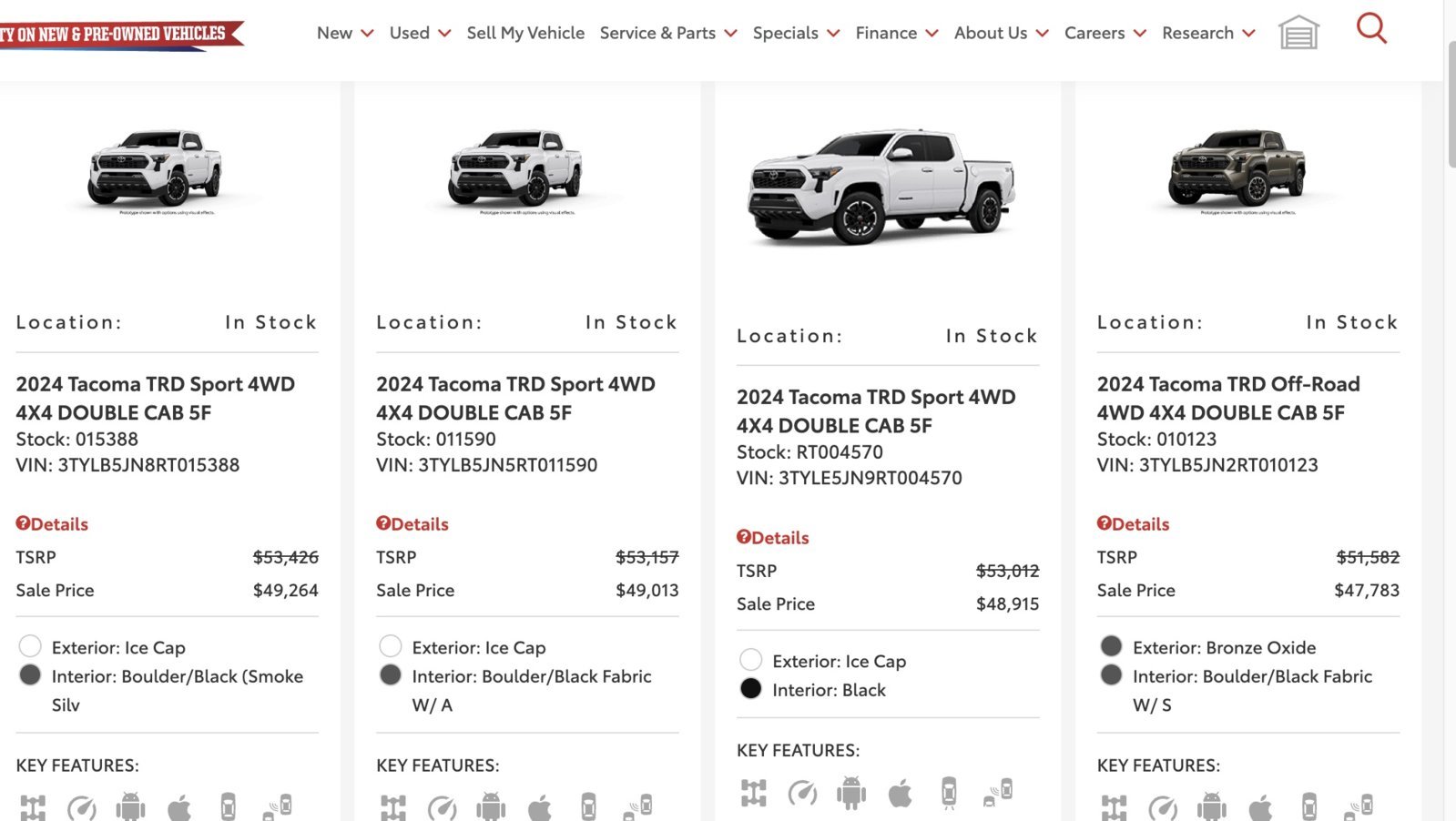
Task: Open the Careers menu
Action: (1105, 33)
